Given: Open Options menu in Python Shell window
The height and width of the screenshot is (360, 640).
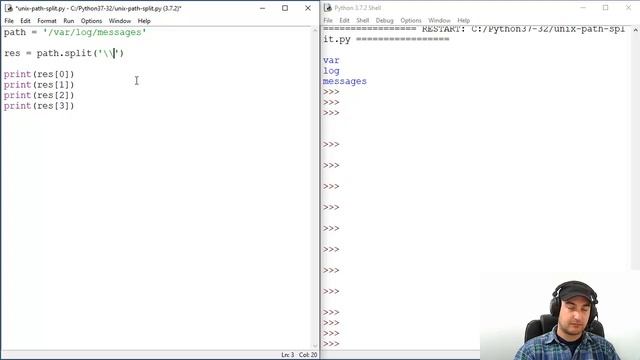Looking at the screenshot, I should 411,20.
